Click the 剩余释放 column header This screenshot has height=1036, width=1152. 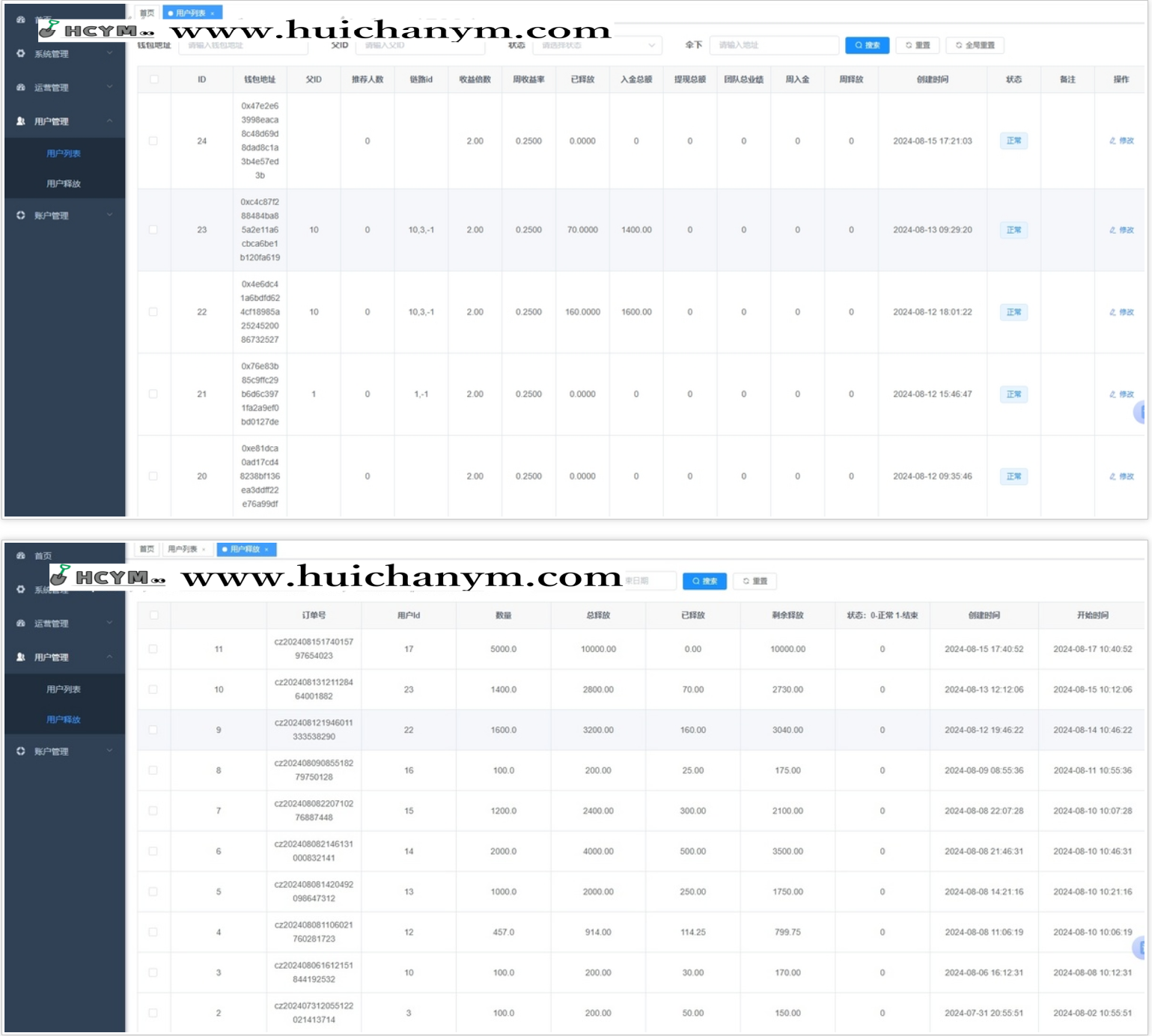tap(787, 615)
